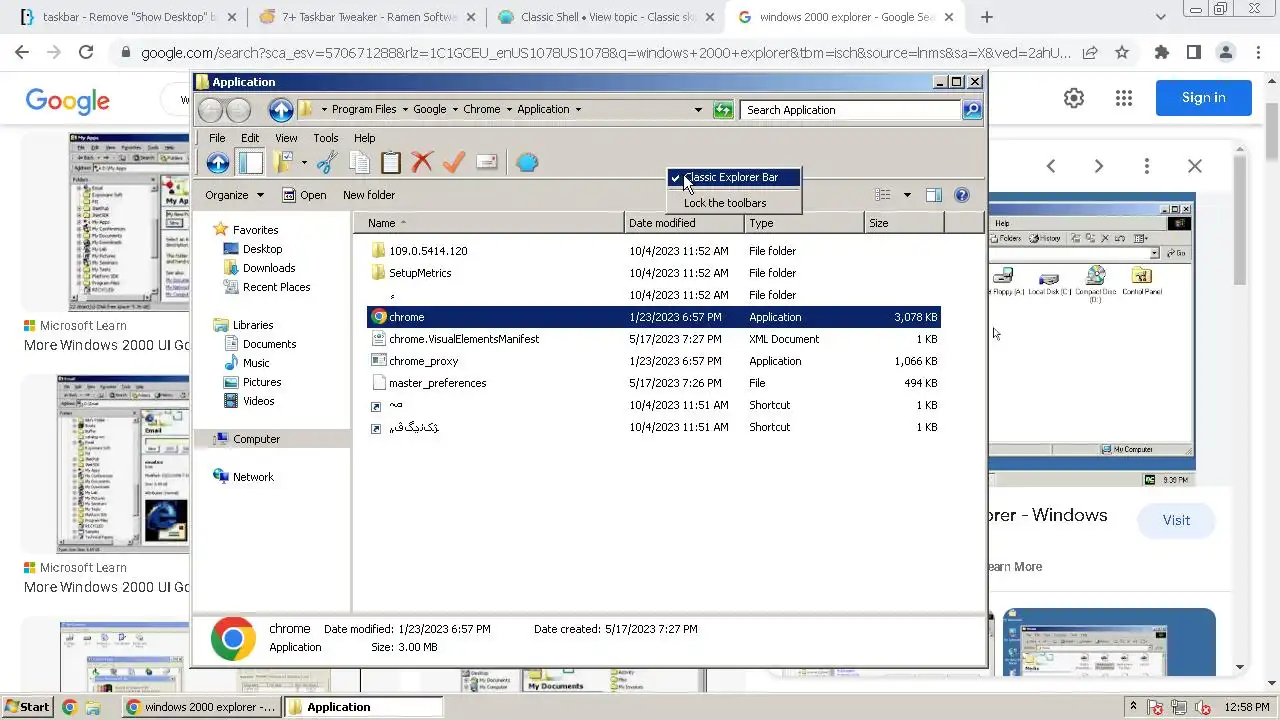The image size is (1280, 720).
Task: Expand the arrow after Google breadcrumb
Action: click(x=454, y=110)
